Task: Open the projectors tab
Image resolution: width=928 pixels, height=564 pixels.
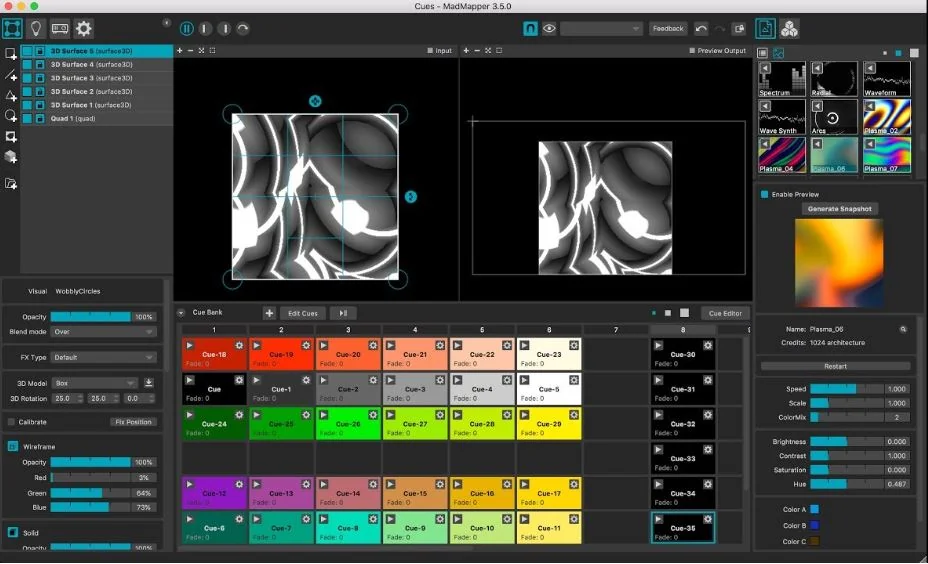Action: click(x=60, y=28)
